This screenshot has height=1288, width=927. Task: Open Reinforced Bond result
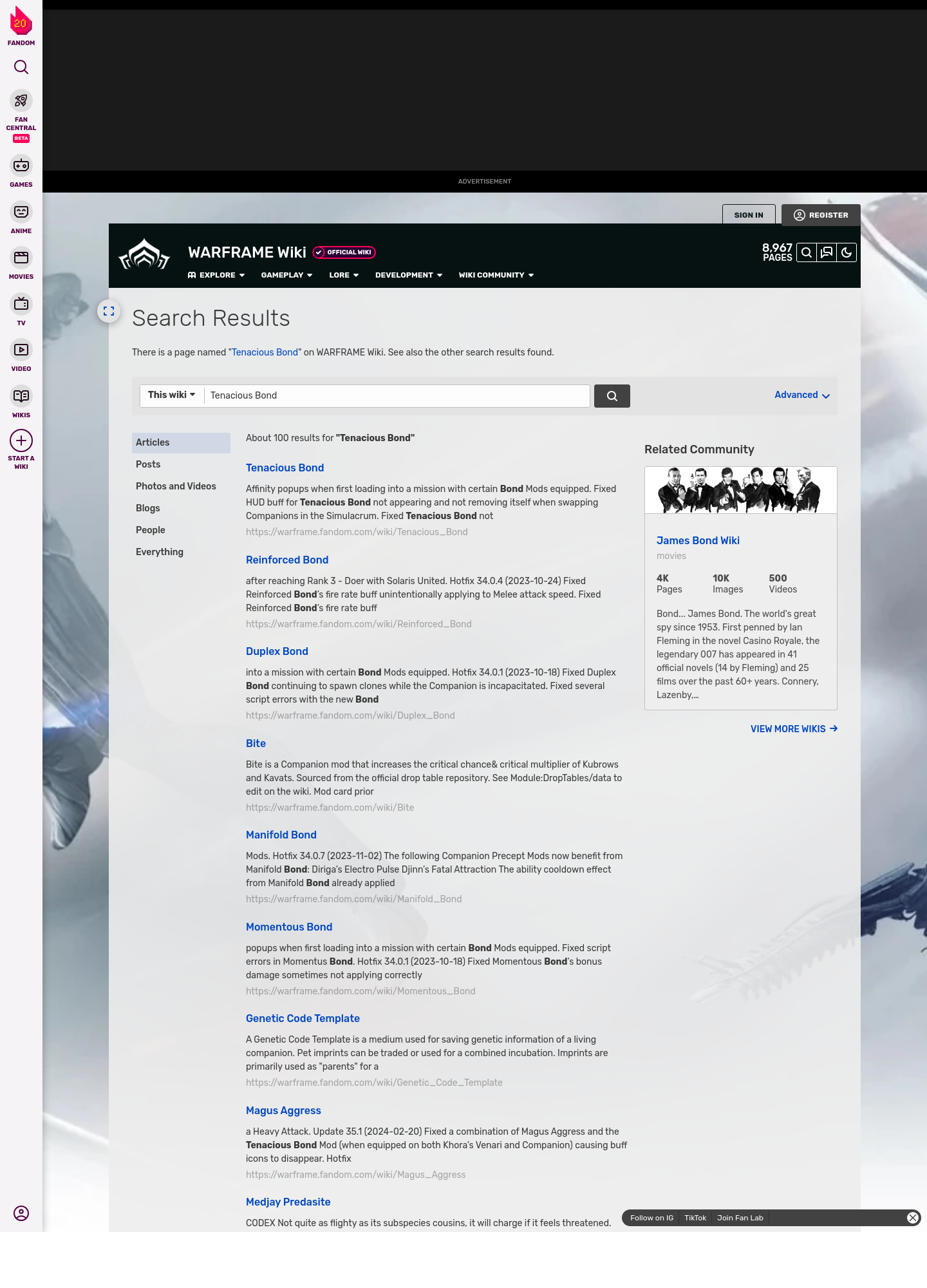pos(287,560)
